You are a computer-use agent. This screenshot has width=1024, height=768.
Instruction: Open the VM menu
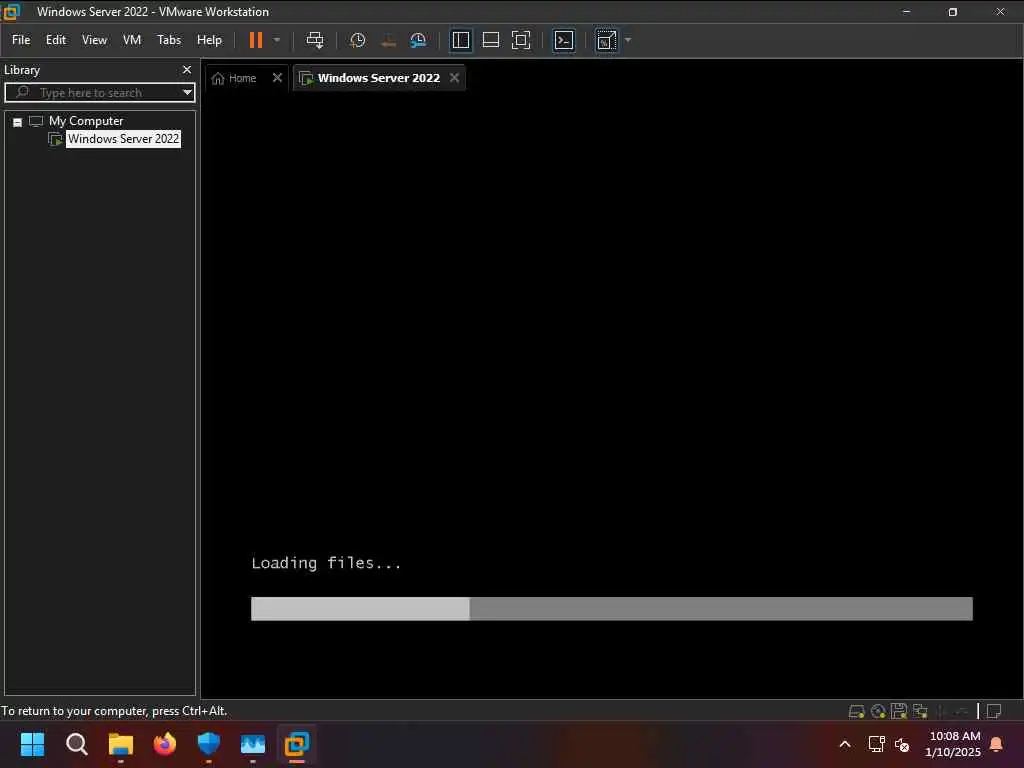(x=132, y=40)
